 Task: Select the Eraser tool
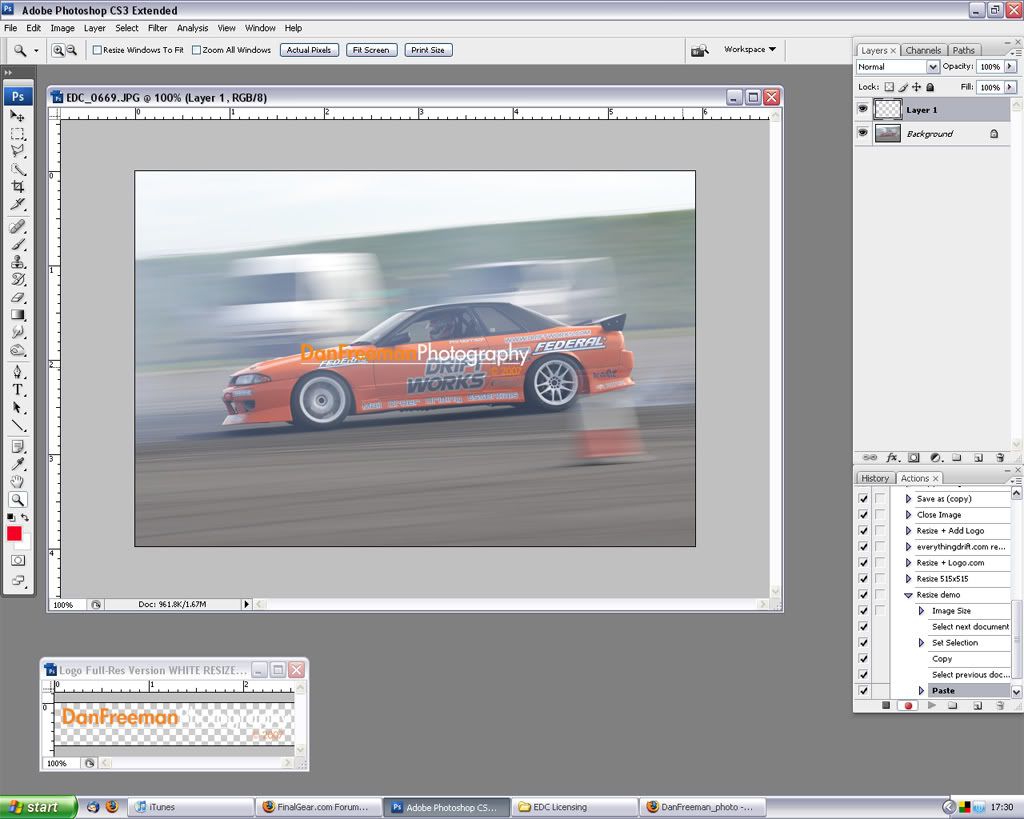18,297
